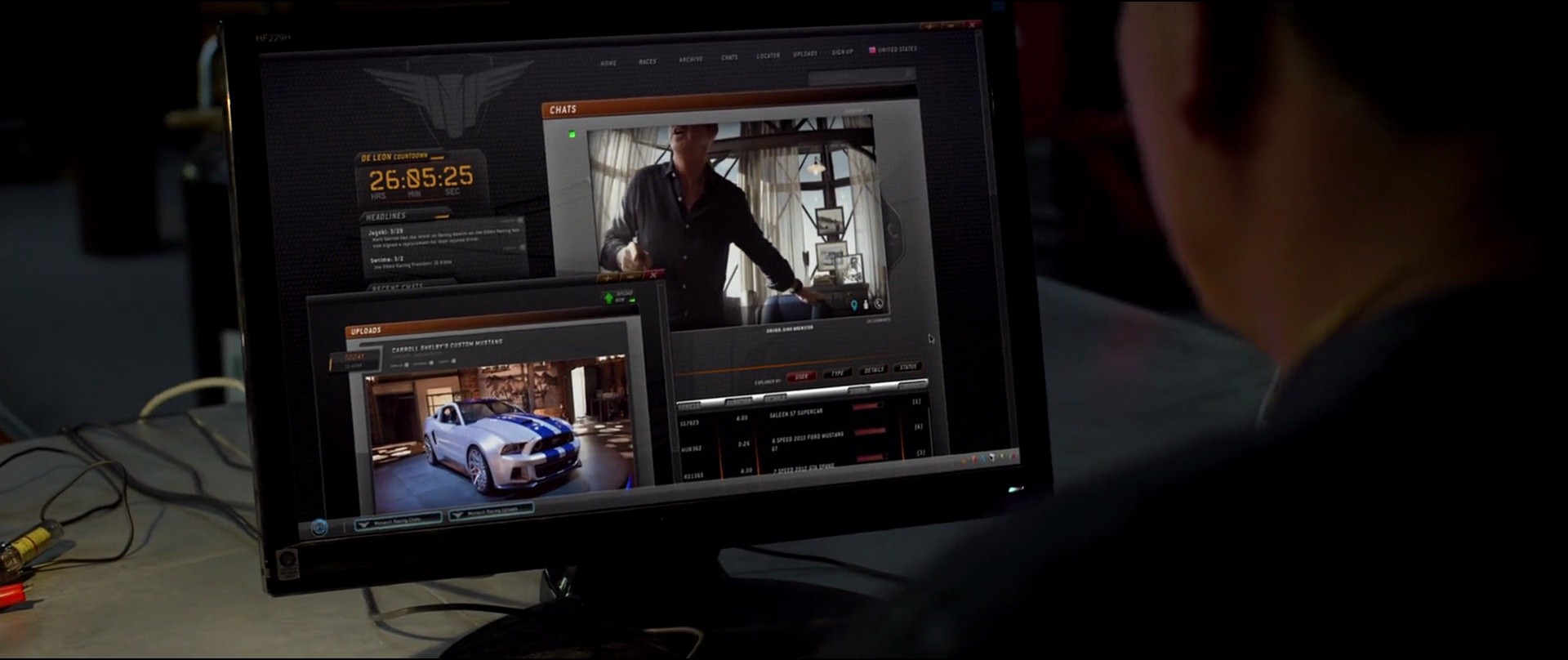This screenshot has width=1568, height=660.
Task: Open the Archive menu item
Action: [x=691, y=59]
